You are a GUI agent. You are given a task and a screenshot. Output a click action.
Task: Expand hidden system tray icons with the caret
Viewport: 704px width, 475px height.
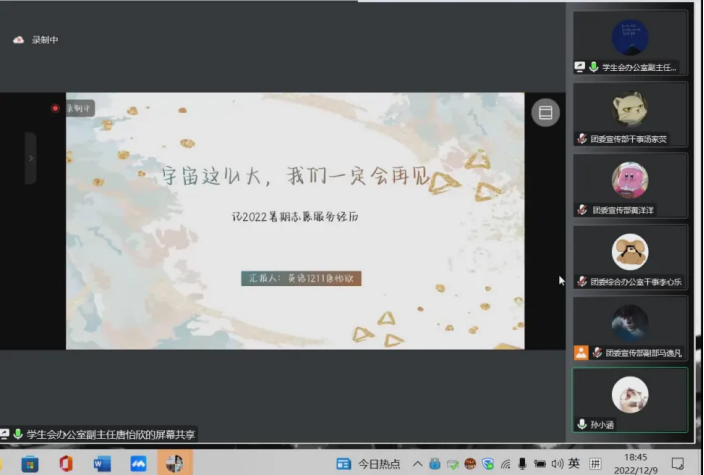418,464
